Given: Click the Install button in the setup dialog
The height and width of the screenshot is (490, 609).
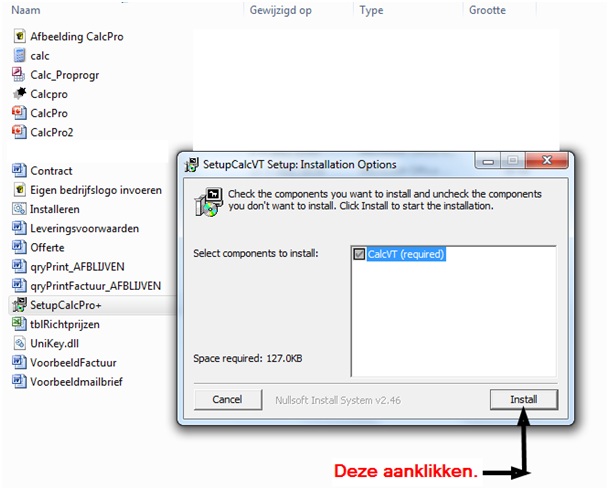Looking at the screenshot, I should point(524,399).
